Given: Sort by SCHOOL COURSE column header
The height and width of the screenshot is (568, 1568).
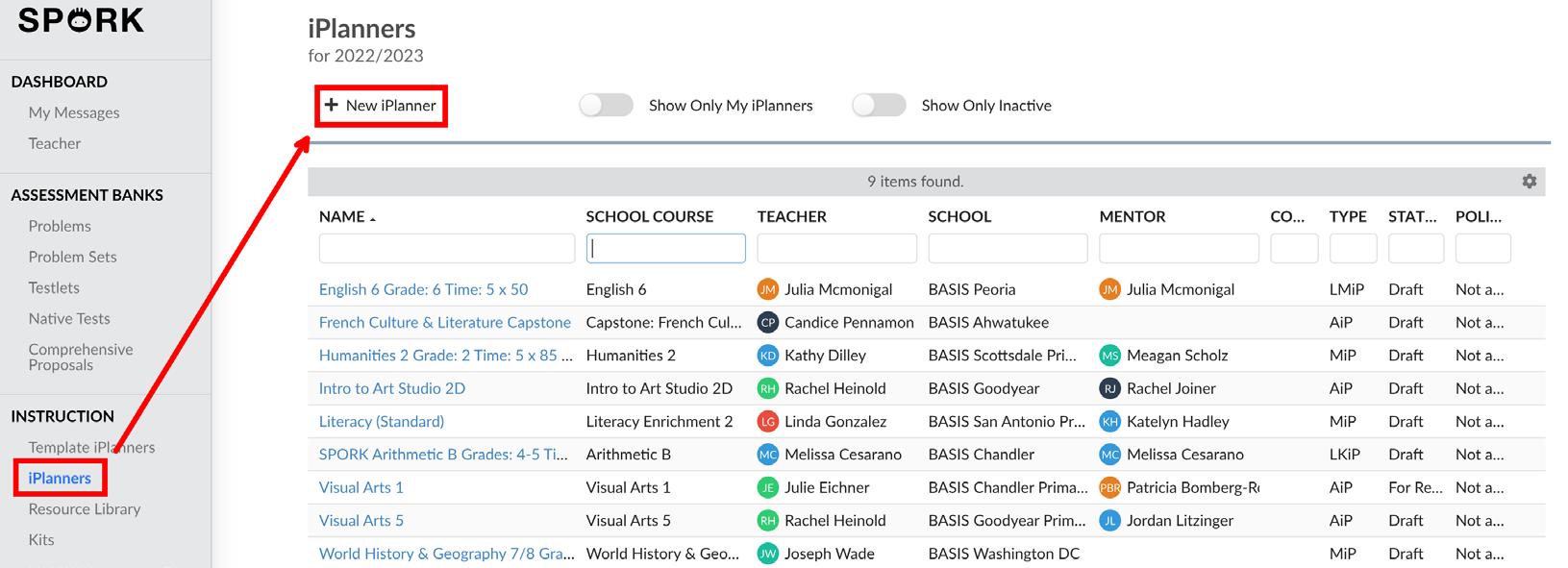Looking at the screenshot, I should (650, 216).
